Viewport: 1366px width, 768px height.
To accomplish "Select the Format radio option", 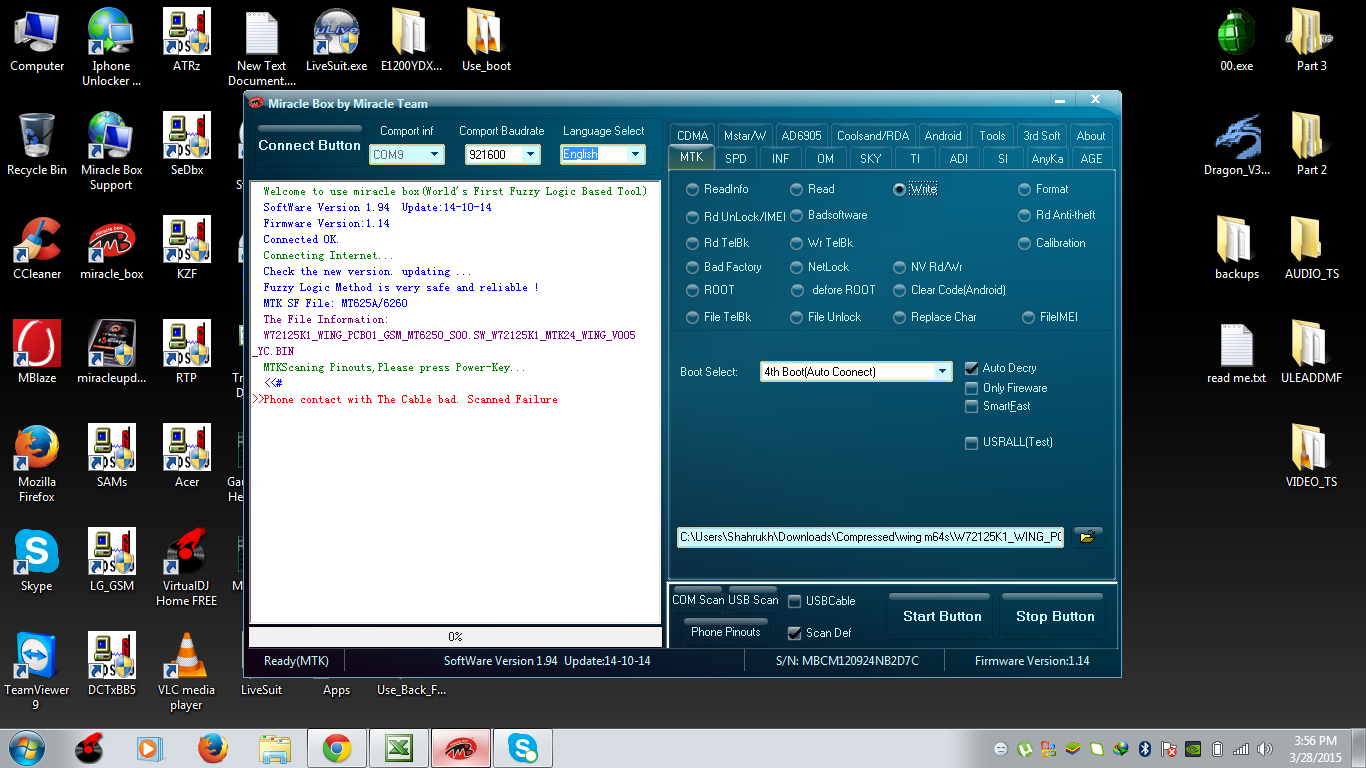I will pos(1043,189).
